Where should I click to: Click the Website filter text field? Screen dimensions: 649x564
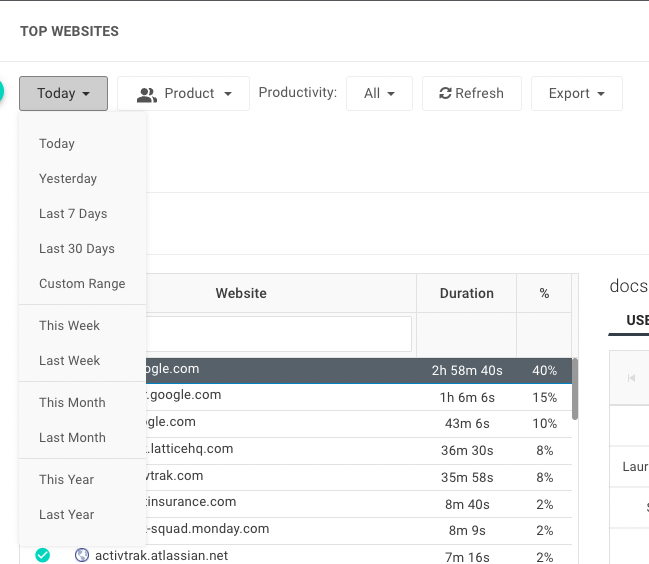(x=278, y=334)
